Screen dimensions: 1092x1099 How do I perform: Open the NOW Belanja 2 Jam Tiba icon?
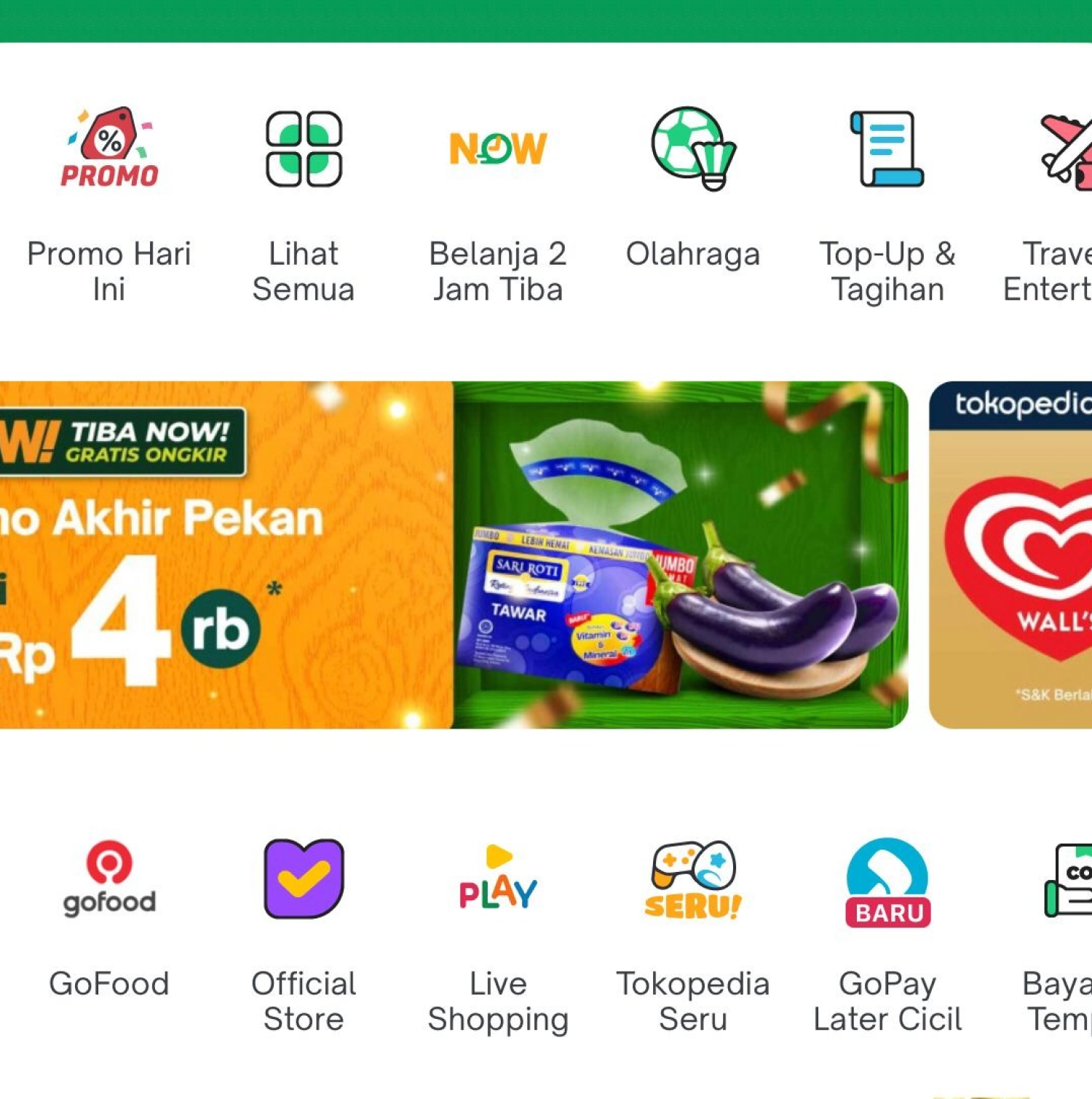coord(498,148)
